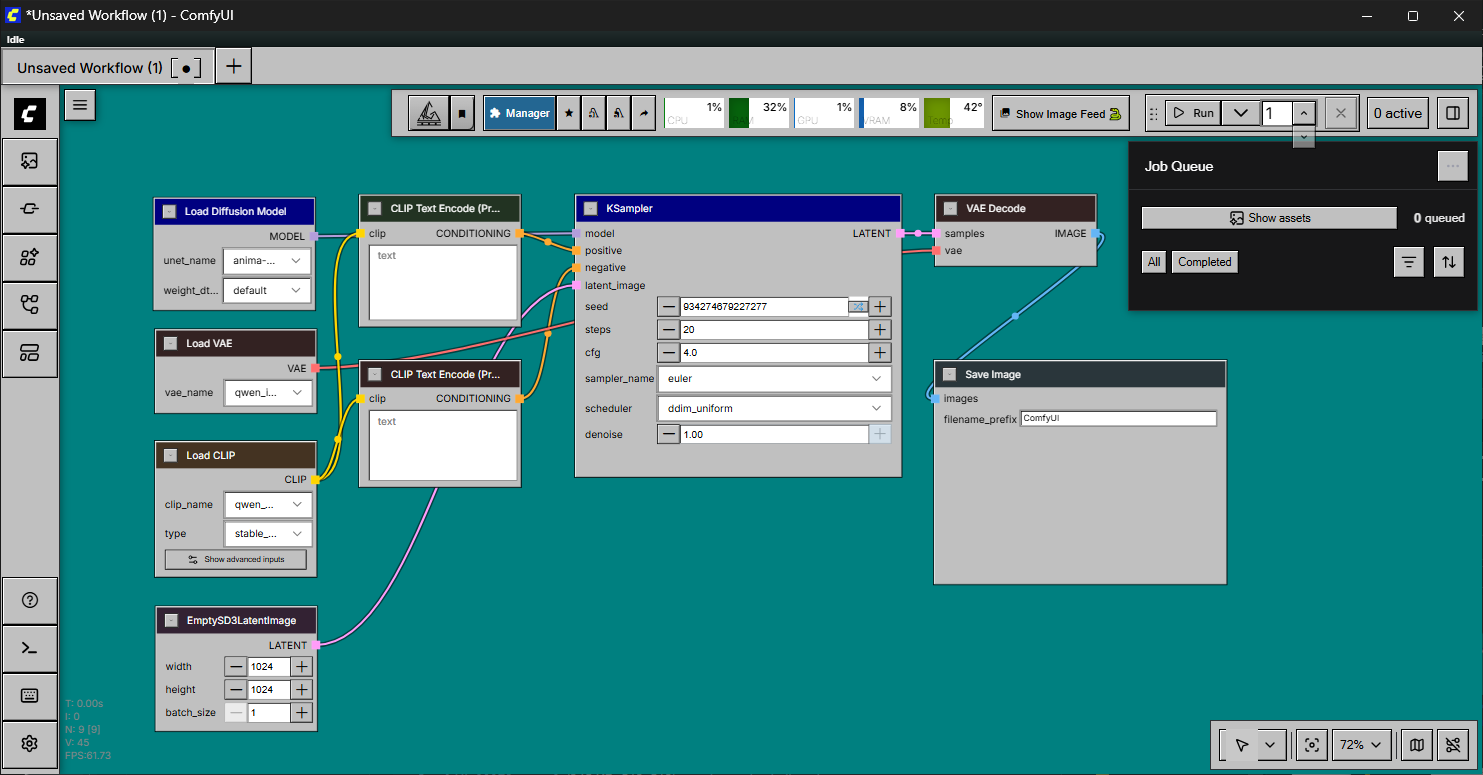Expand the Run button options chevron

pos(1240,113)
